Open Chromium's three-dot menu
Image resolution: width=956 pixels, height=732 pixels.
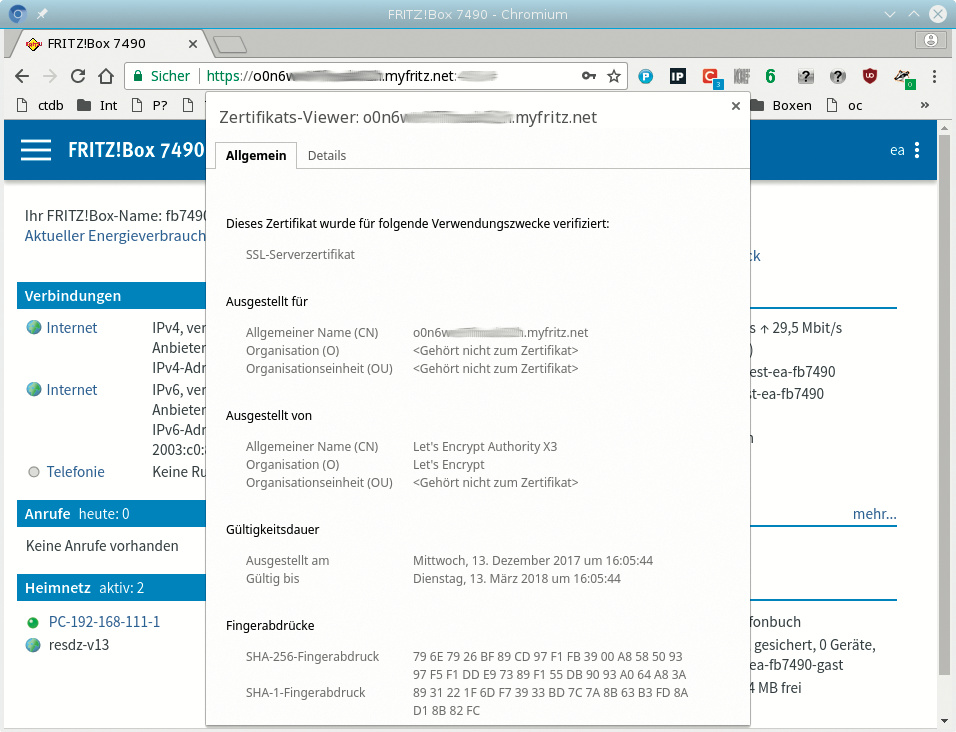coord(934,76)
